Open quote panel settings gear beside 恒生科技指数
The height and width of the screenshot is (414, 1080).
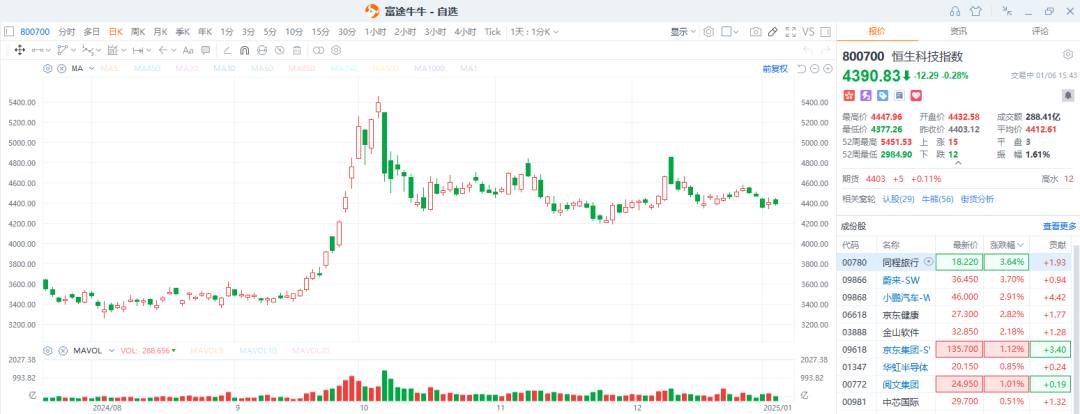point(1068,54)
